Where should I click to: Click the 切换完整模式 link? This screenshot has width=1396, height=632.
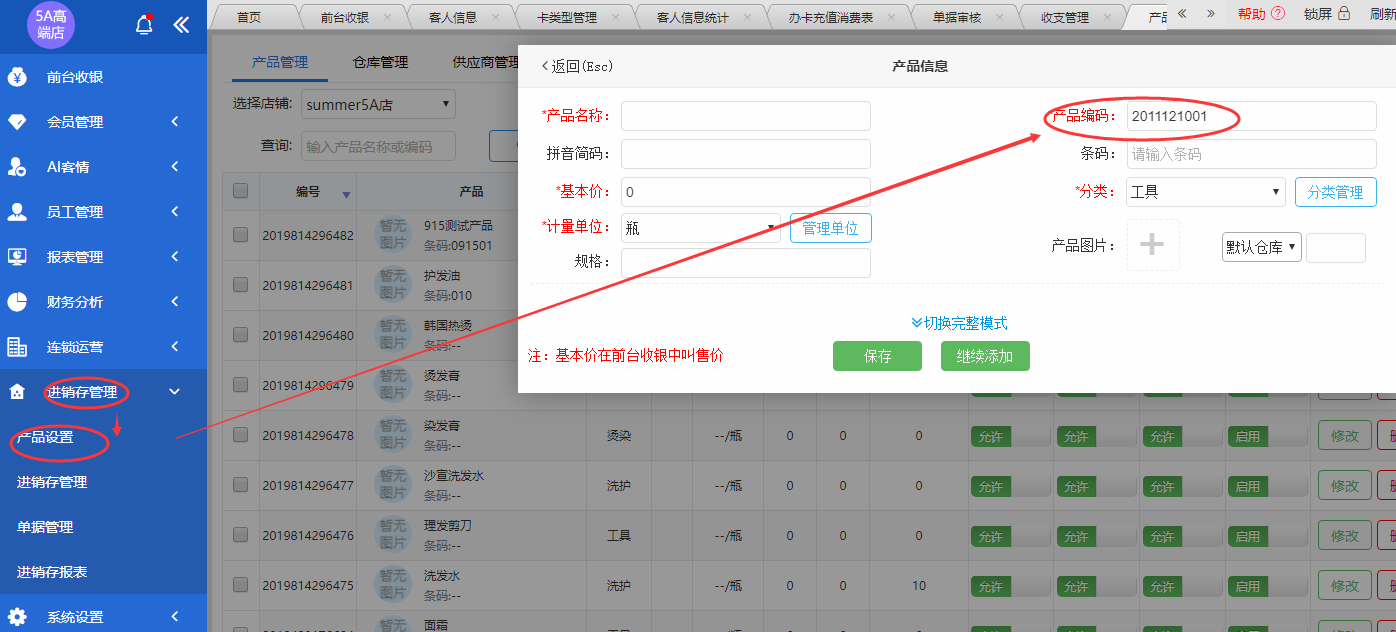click(x=959, y=323)
